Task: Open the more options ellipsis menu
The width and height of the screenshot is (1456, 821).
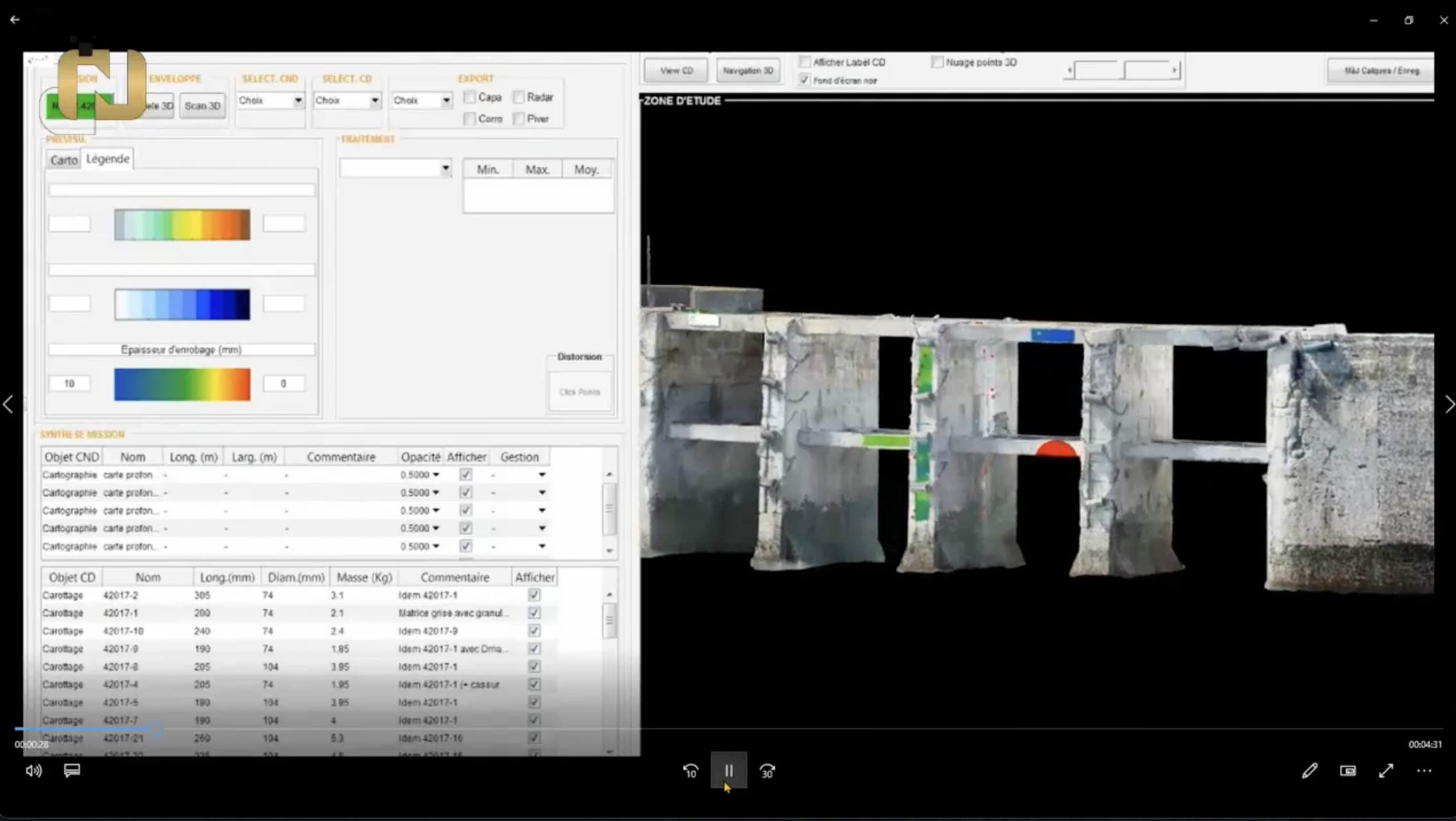Action: (1424, 771)
